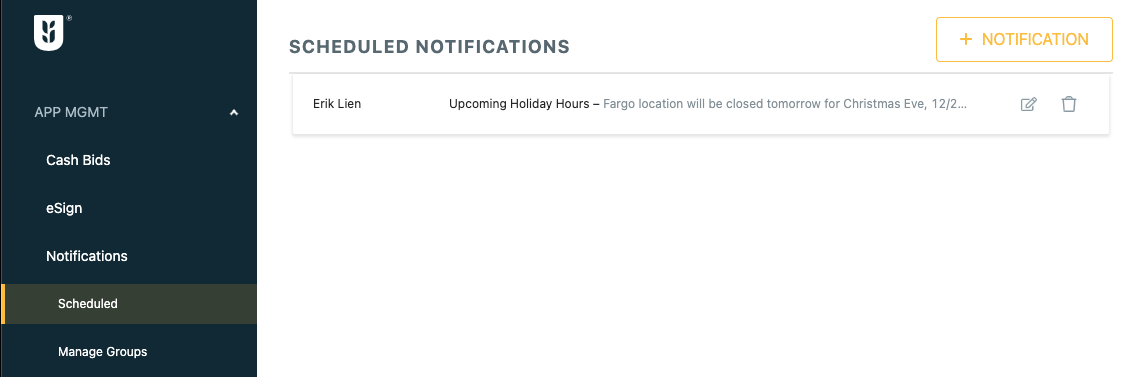Delete the Erik Lien scheduled notification
The height and width of the screenshot is (377, 1136).
pos(1069,104)
